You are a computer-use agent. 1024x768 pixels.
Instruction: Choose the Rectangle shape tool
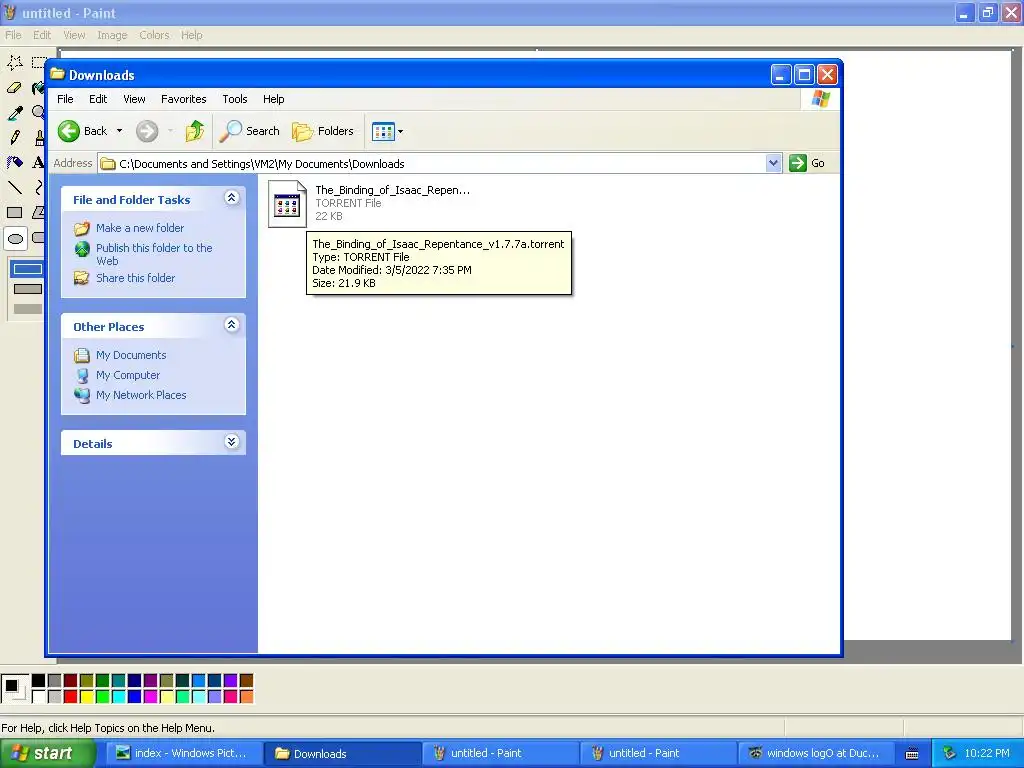click(x=14, y=213)
